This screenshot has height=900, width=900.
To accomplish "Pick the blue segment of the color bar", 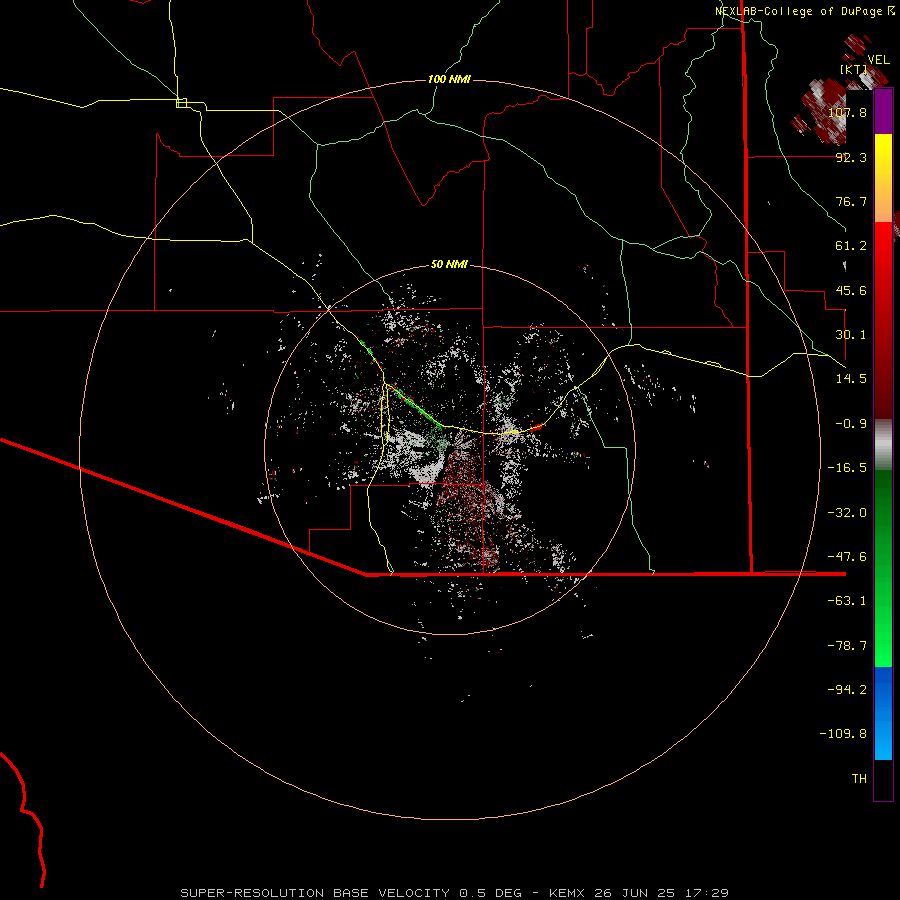I will (883, 713).
